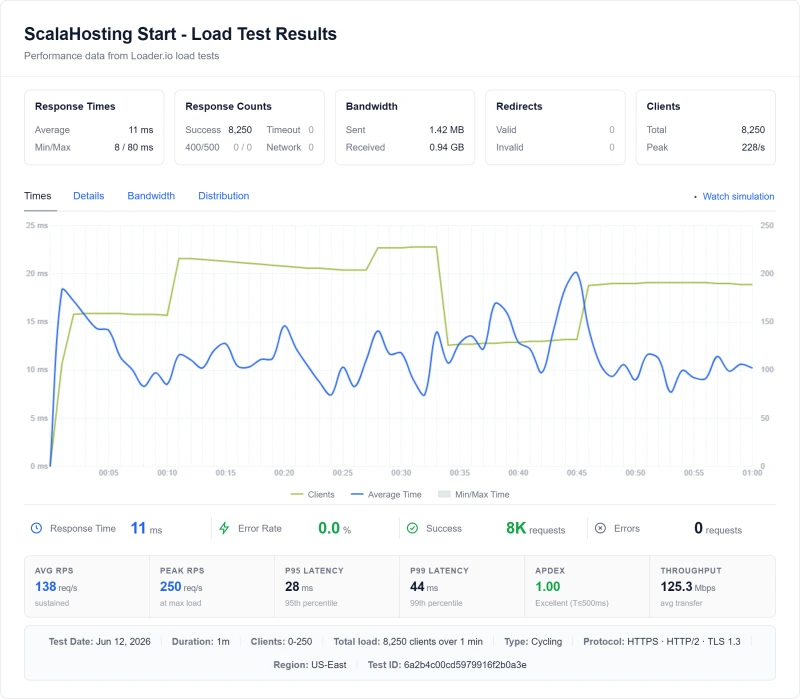Screen dimensions: 800x699
Task: Click the 250 right-axis clients label
Action: pos(767,225)
